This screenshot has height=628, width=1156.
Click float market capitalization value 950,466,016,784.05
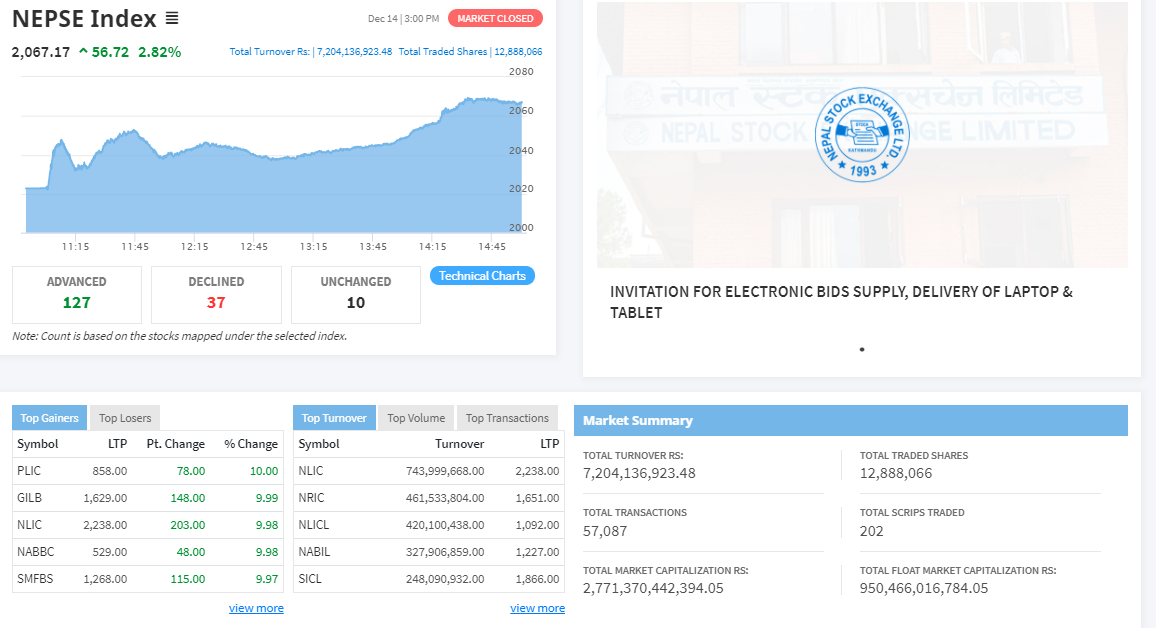924,588
